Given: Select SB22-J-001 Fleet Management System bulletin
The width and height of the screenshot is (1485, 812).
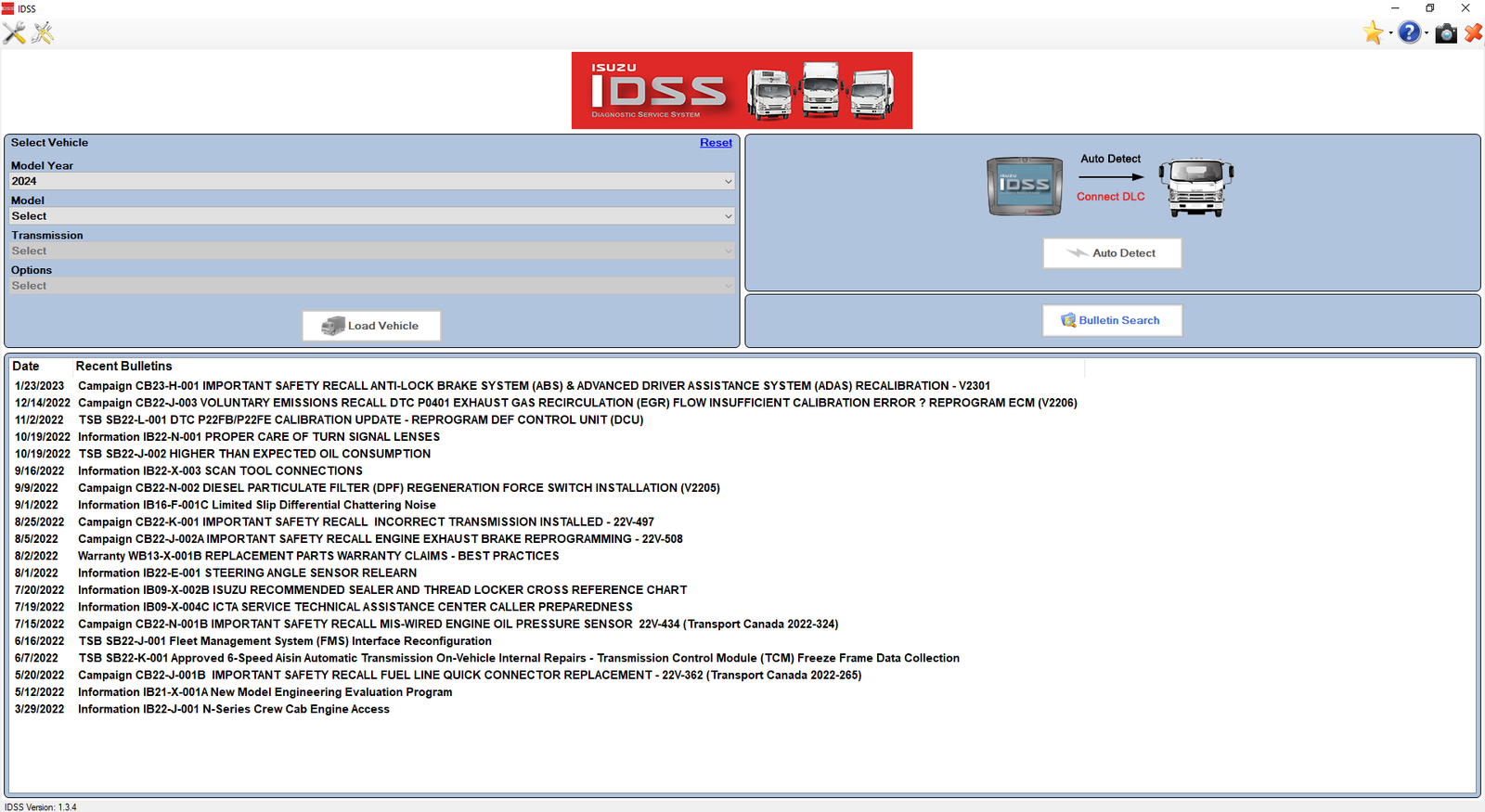Looking at the screenshot, I should pyautogui.click(x=285, y=641).
